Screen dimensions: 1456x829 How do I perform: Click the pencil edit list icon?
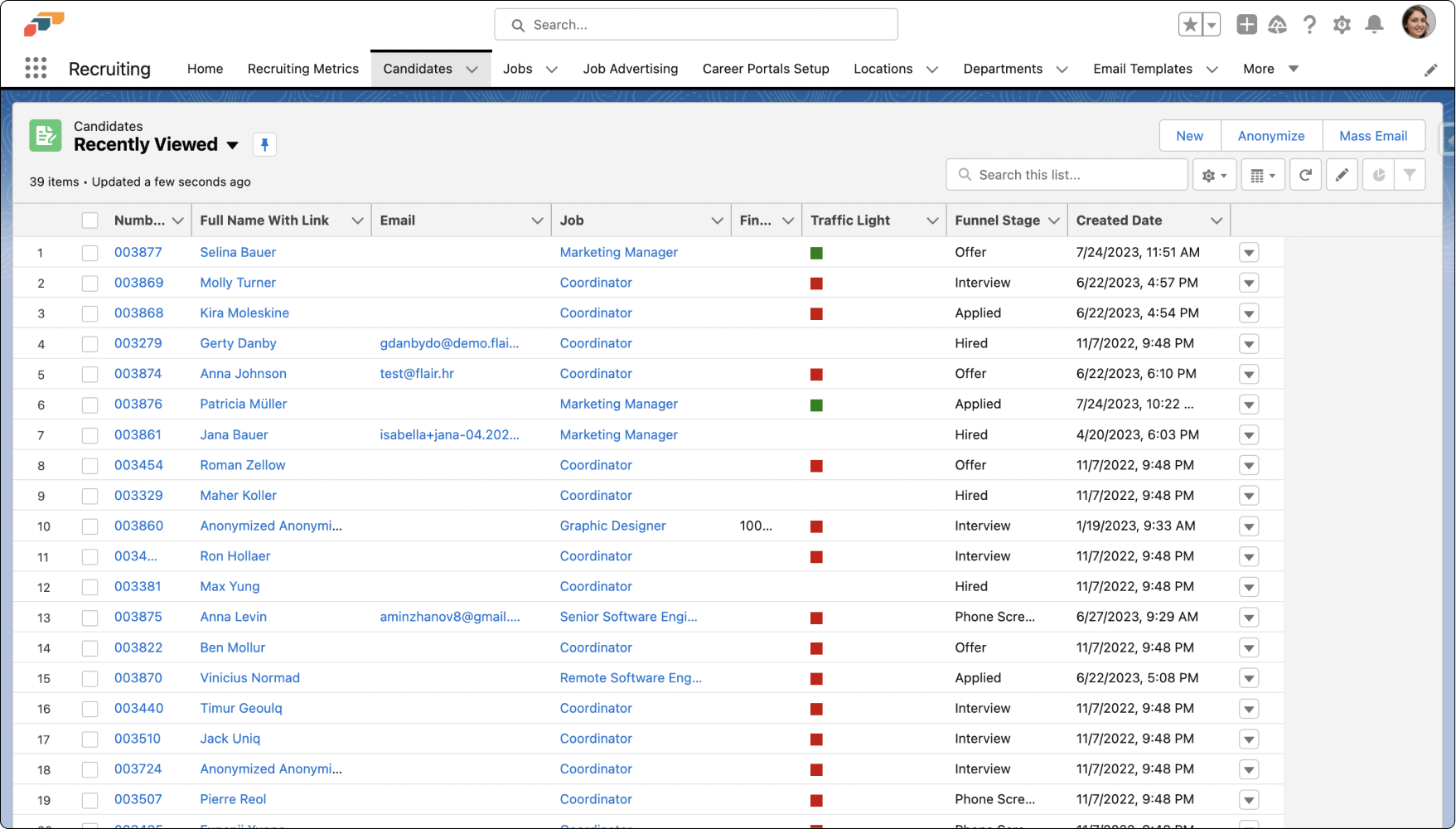(x=1342, y=175)
